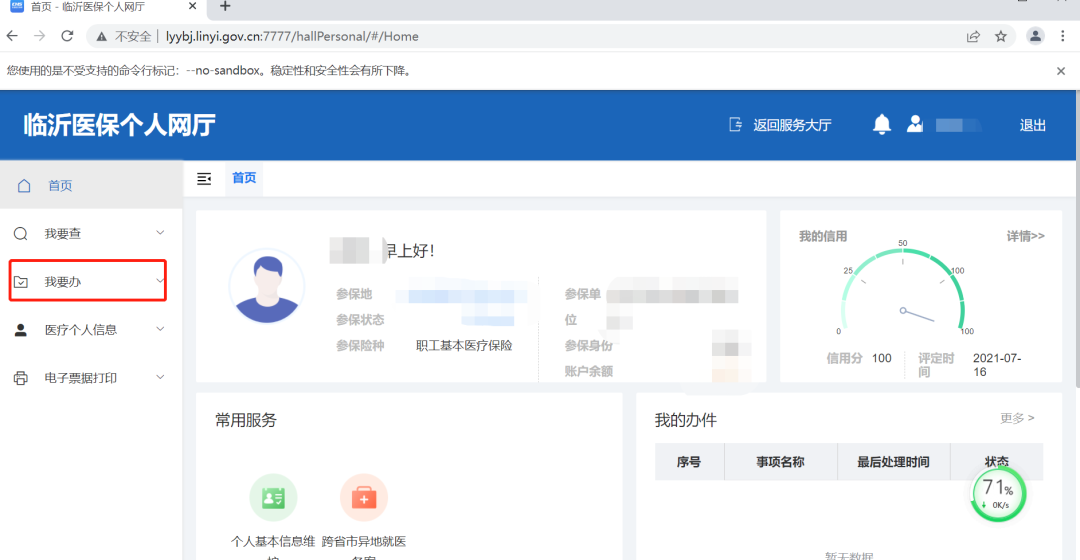Open 跨省市异地就医备案 service icon

point(363,497)
